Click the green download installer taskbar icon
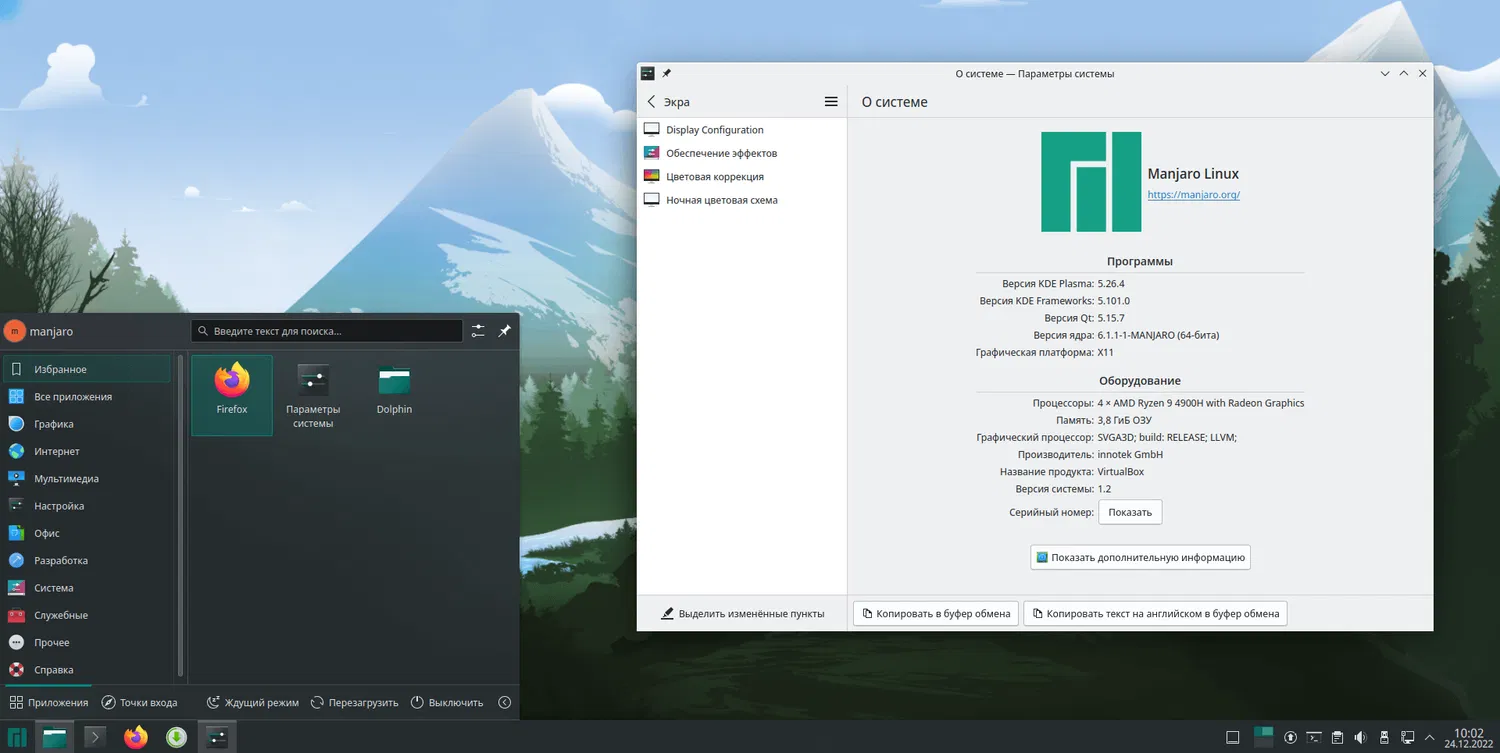This screenshot has width=1500, height=753. [176, 738]
